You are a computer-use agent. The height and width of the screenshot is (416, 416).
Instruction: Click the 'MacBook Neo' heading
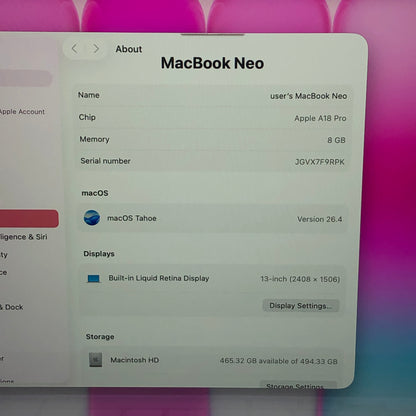tap(212, 63)
